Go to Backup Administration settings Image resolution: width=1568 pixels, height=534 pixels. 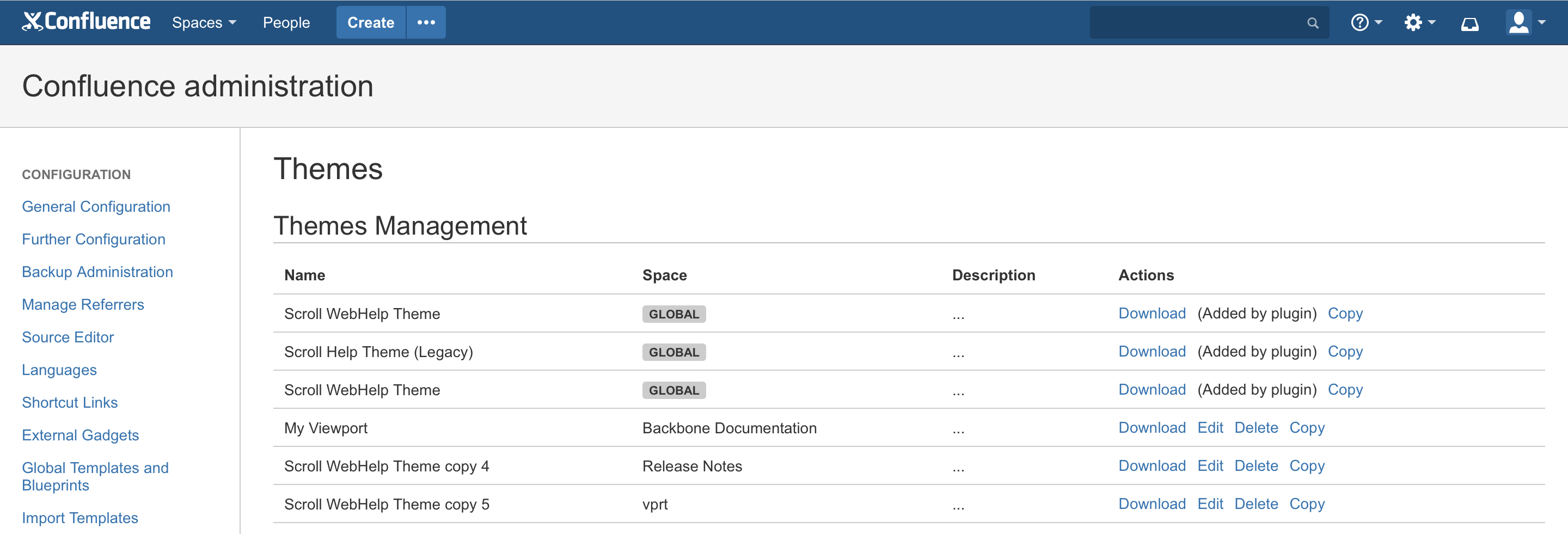click(x=97, y=272)
